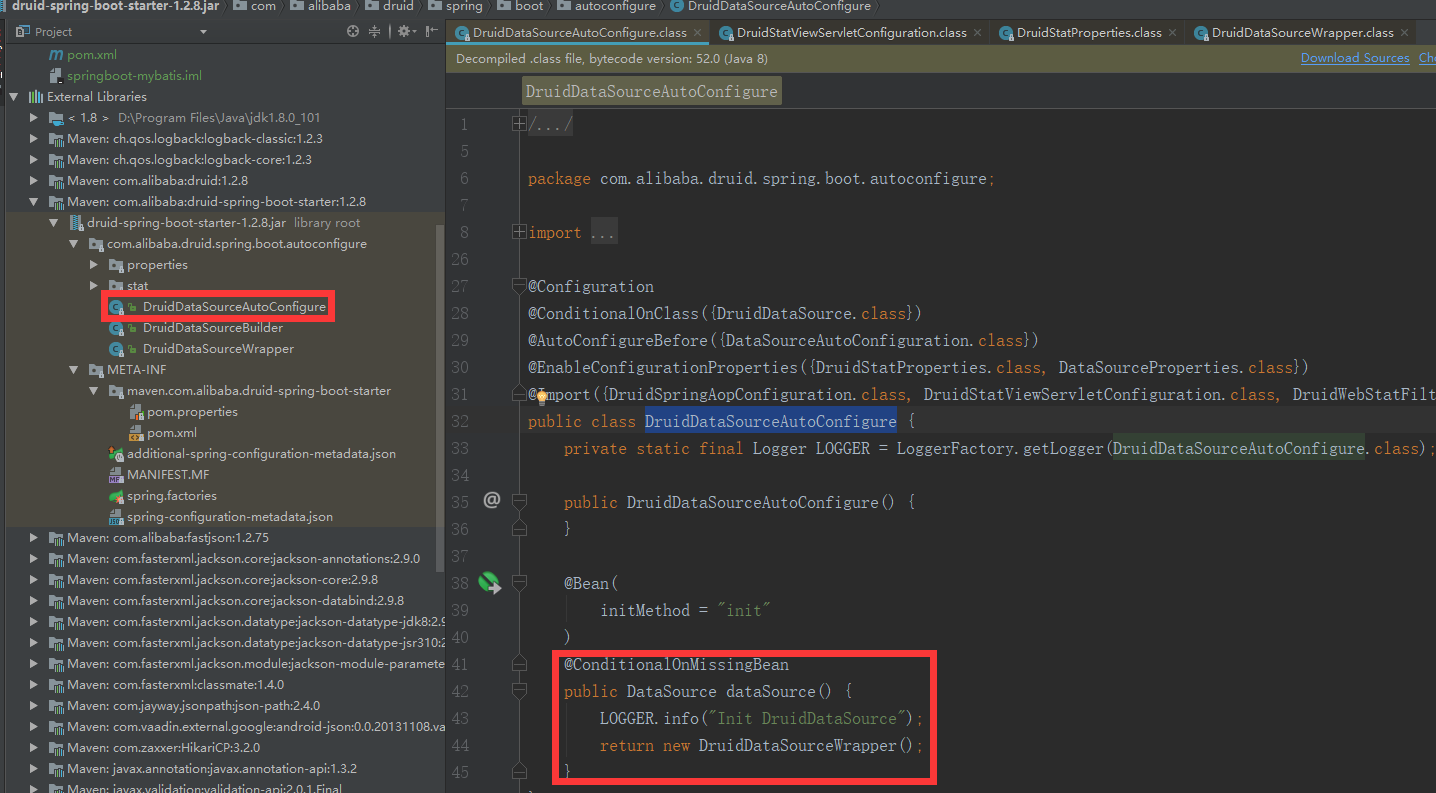Click the DruidDataSourceWrapper class icon in tree
Screen dimensions: 1436x793
(x=116, y=349)
